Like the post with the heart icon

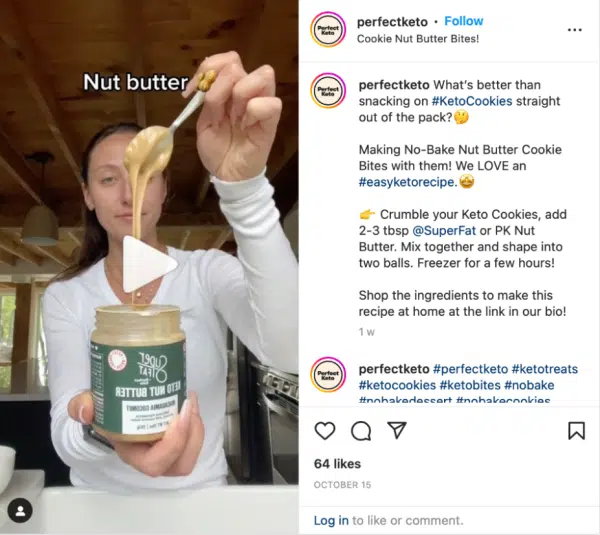point(325,431)
